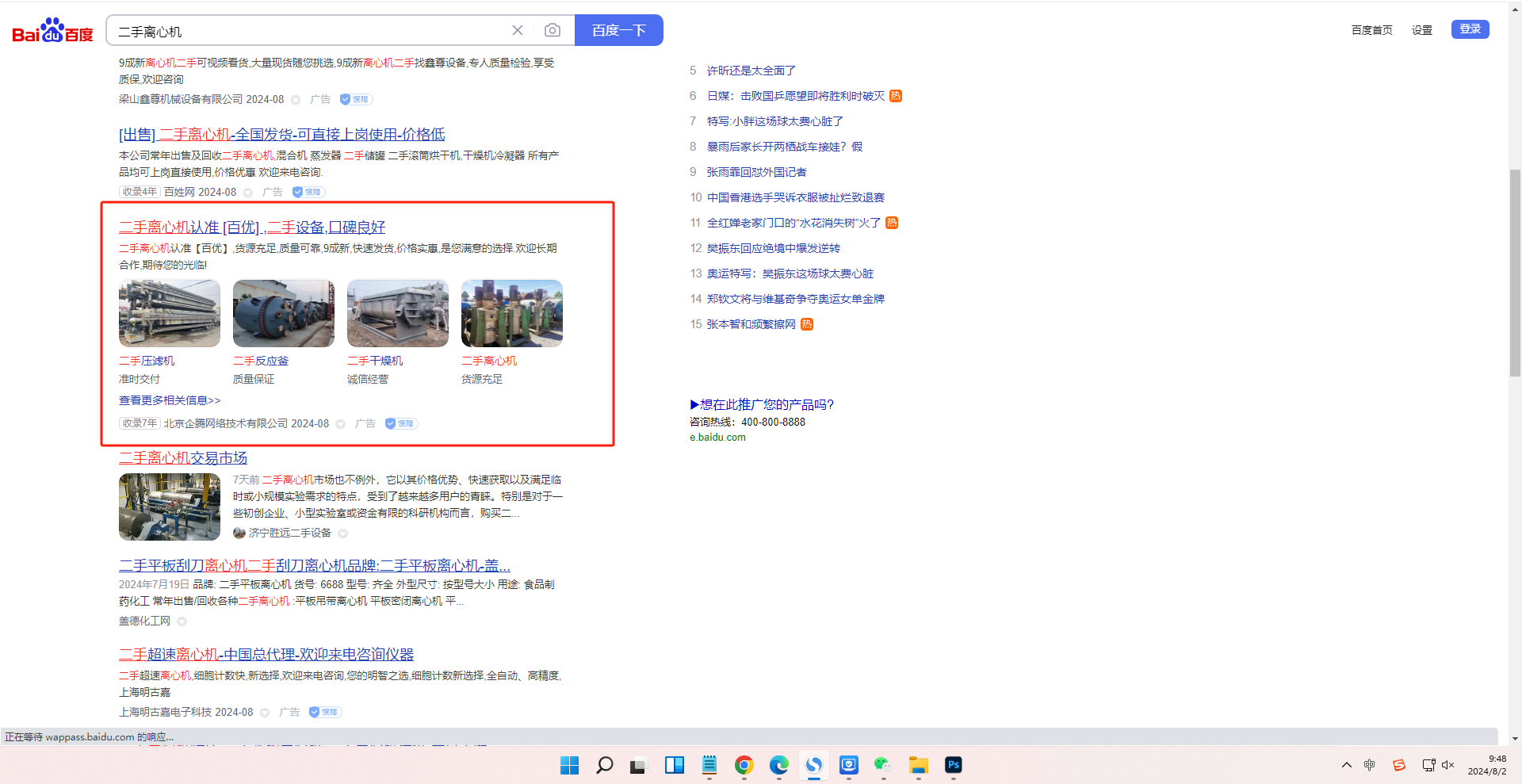Click the 登录 login button
1522x784 pixels.
(1470, 29)
